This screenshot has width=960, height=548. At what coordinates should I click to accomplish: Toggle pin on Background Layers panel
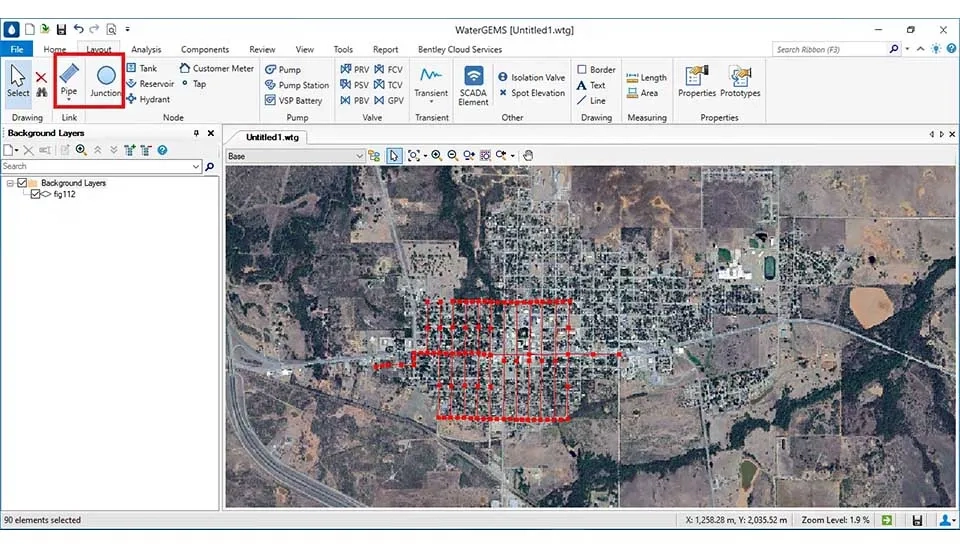click(196, 133)
